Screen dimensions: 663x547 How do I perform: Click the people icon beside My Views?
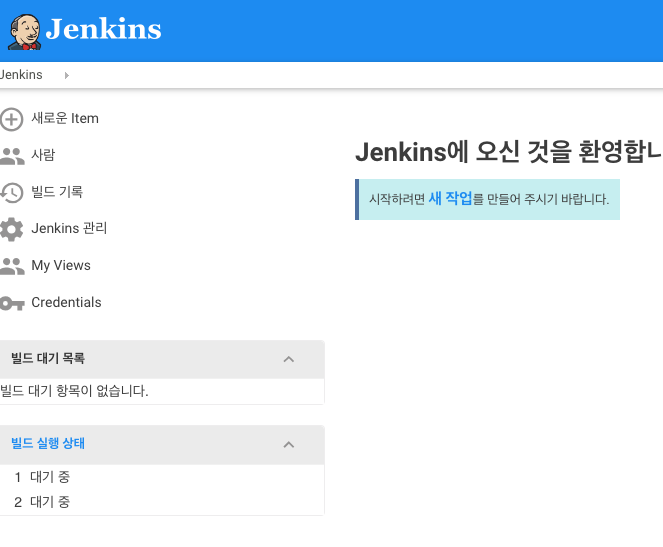[12, 266]
